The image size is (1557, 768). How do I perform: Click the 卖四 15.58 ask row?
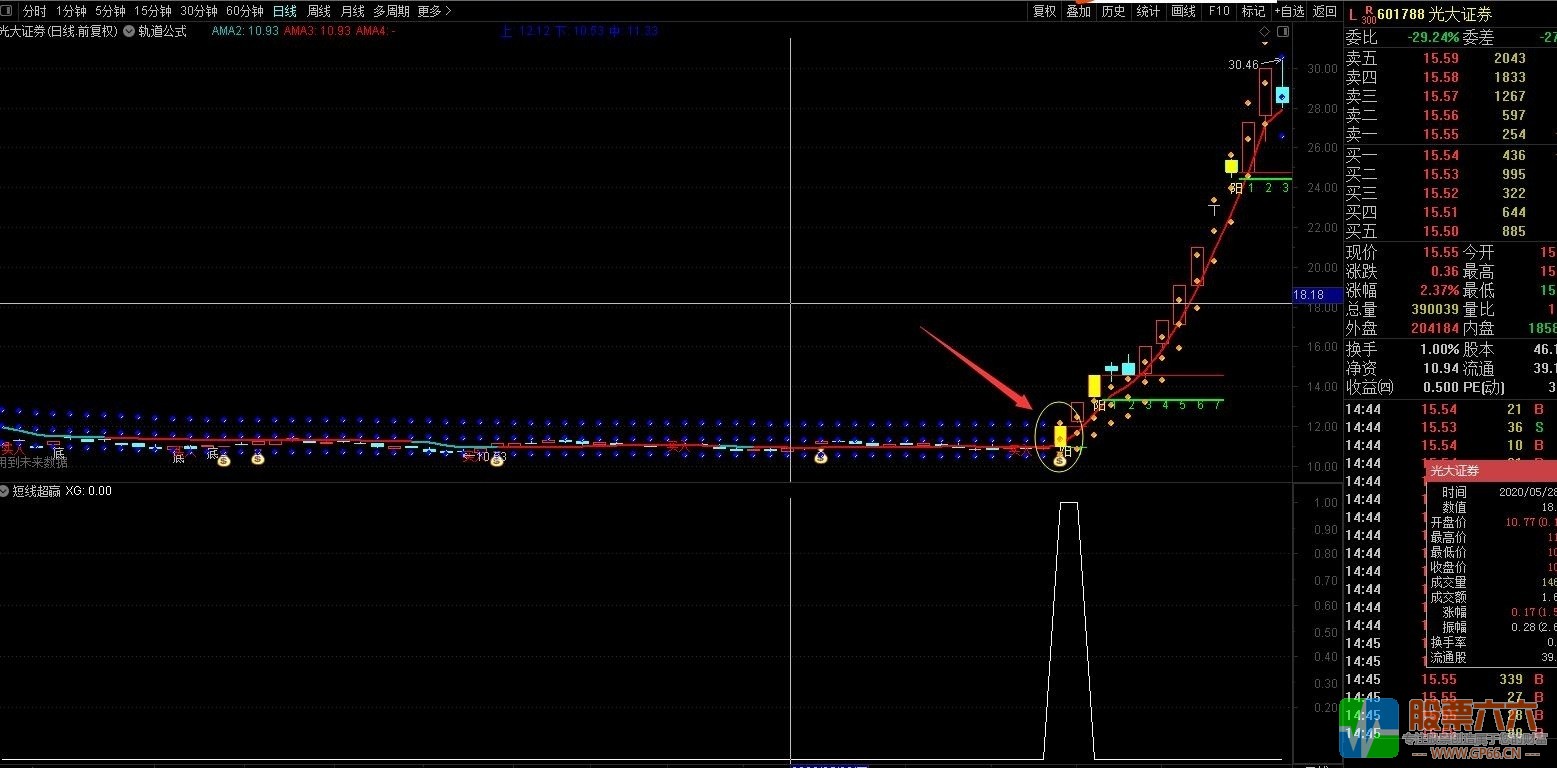pos(1450,77)
